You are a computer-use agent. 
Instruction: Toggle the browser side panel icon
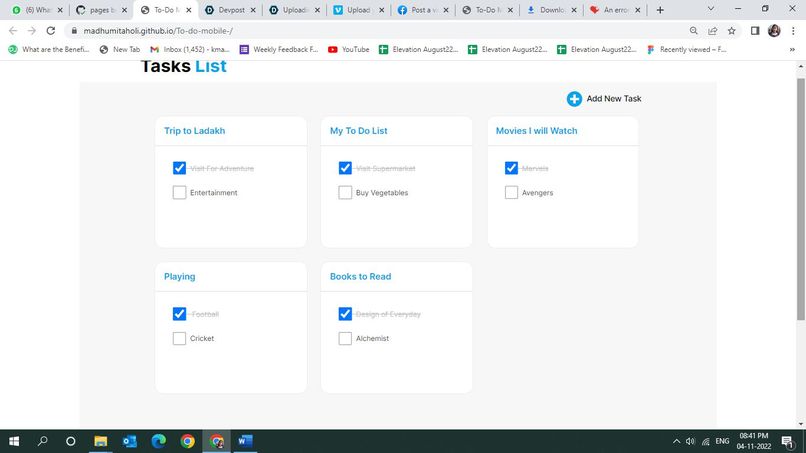click(x=755, y=31)
